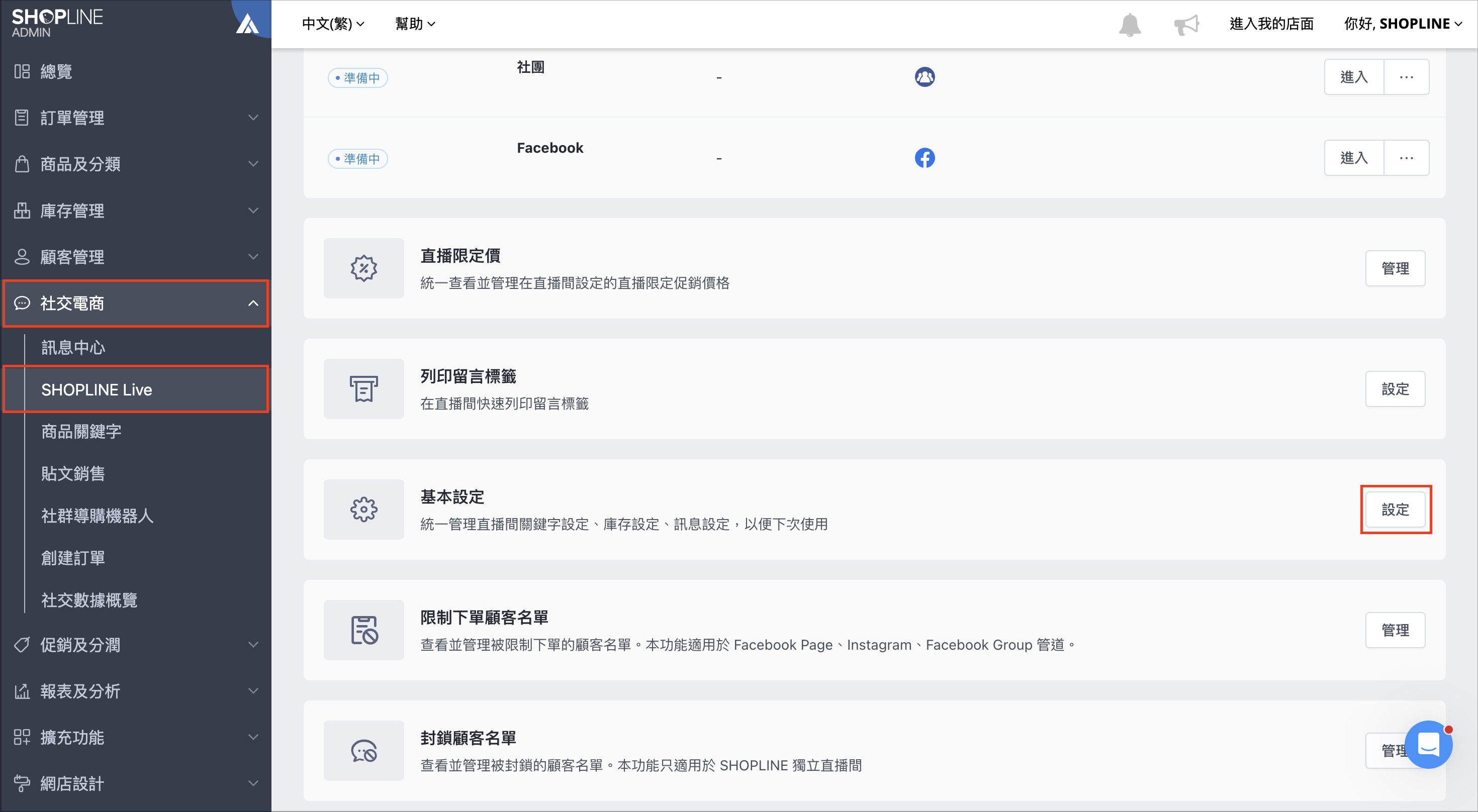Open the announcements megaphone icon
This screenshot has height=812, width=1478.
tap(1186, 25)
